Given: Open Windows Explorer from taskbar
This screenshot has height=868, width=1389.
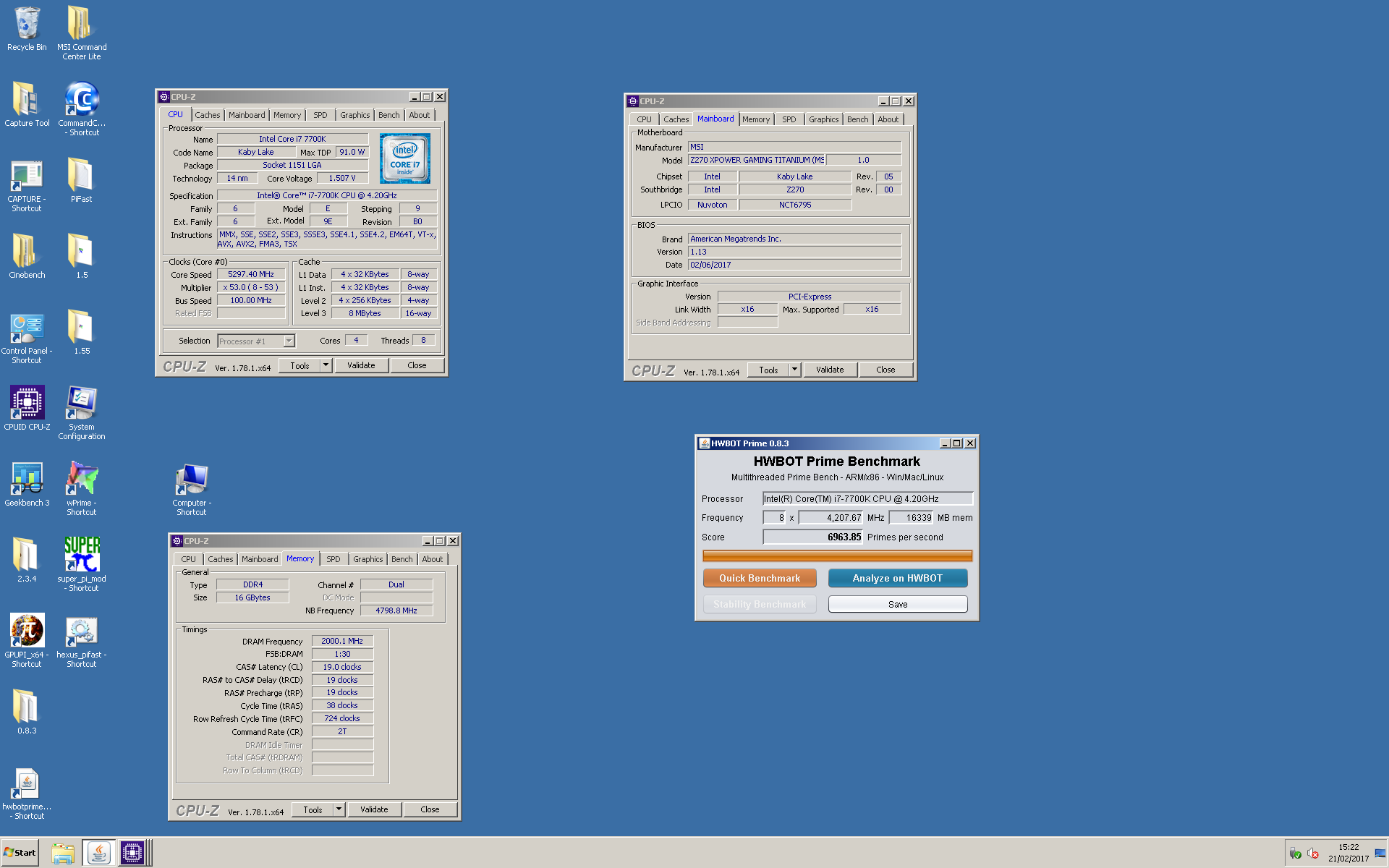Looking at the screenshot, I should pyautogui.click(x=63, y=854).
